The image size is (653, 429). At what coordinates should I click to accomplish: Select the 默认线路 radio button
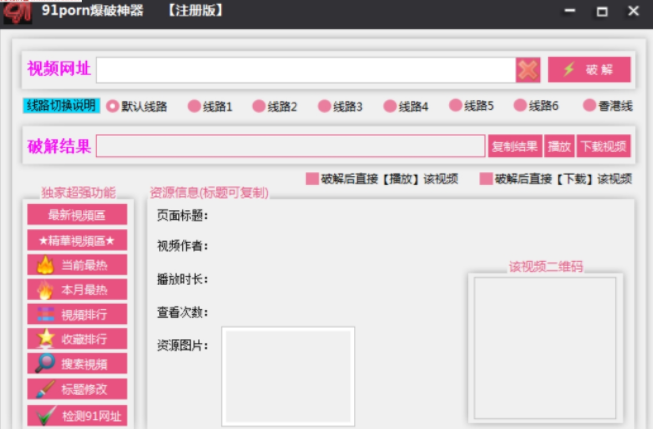(x=113, y=106)
